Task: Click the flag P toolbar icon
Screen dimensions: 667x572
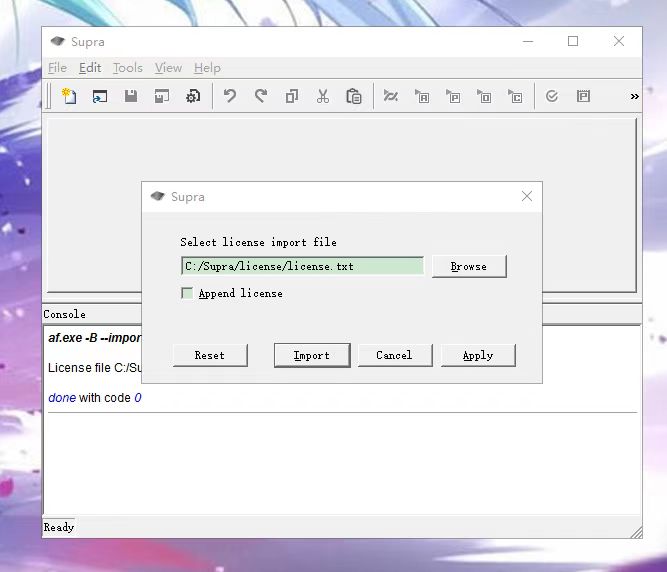Action: point(453,97)
